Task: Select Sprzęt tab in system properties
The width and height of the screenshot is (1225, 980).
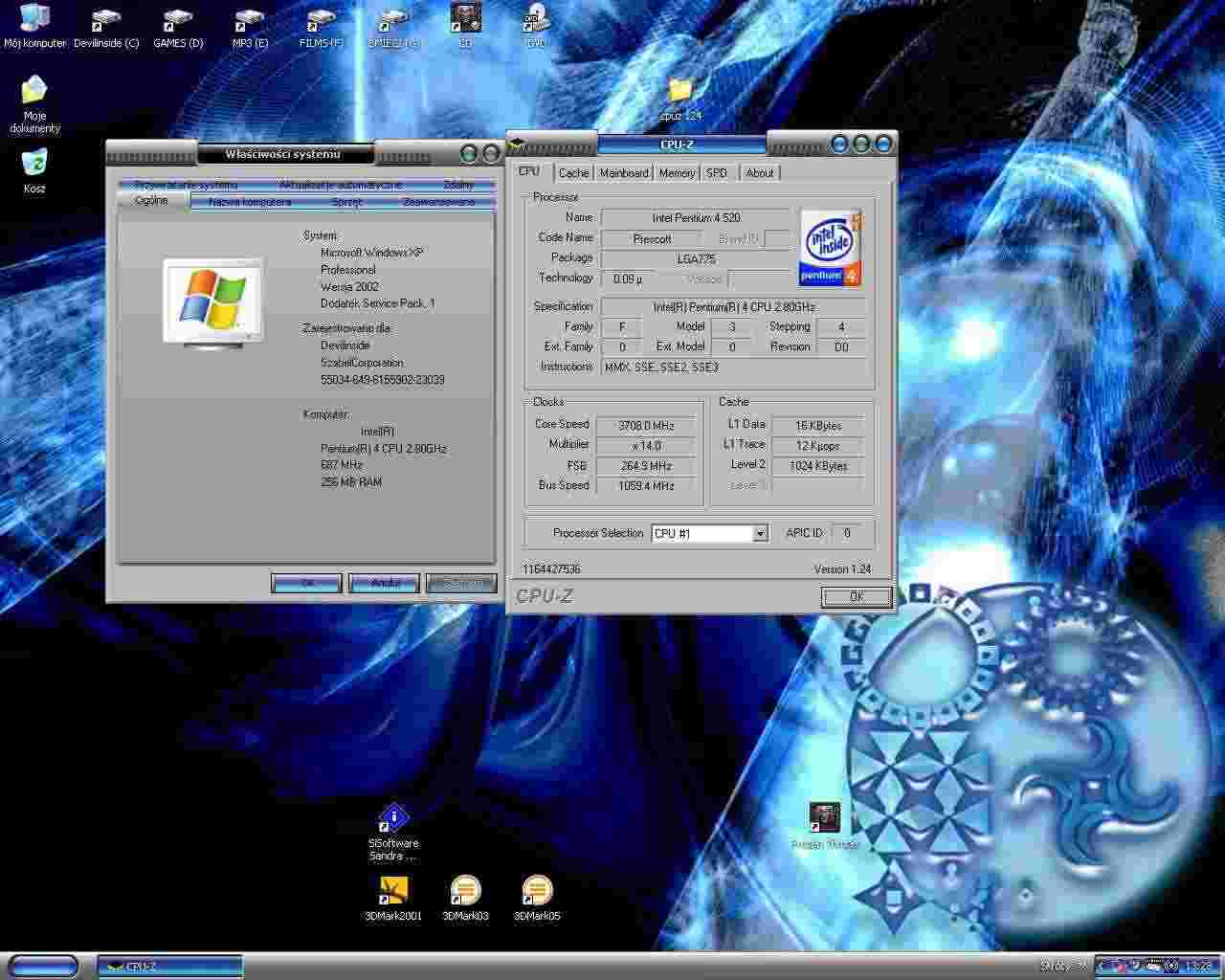Action: click(x=346, y=202)
